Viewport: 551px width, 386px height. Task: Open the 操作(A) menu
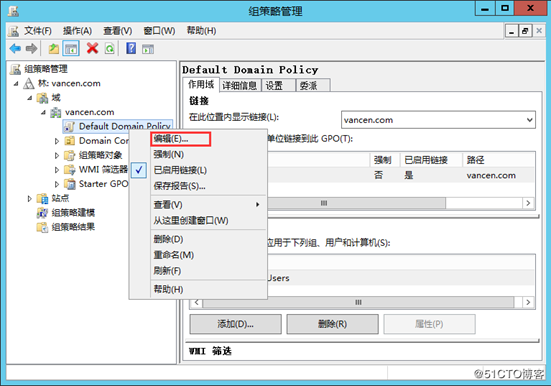pos(77,31)
